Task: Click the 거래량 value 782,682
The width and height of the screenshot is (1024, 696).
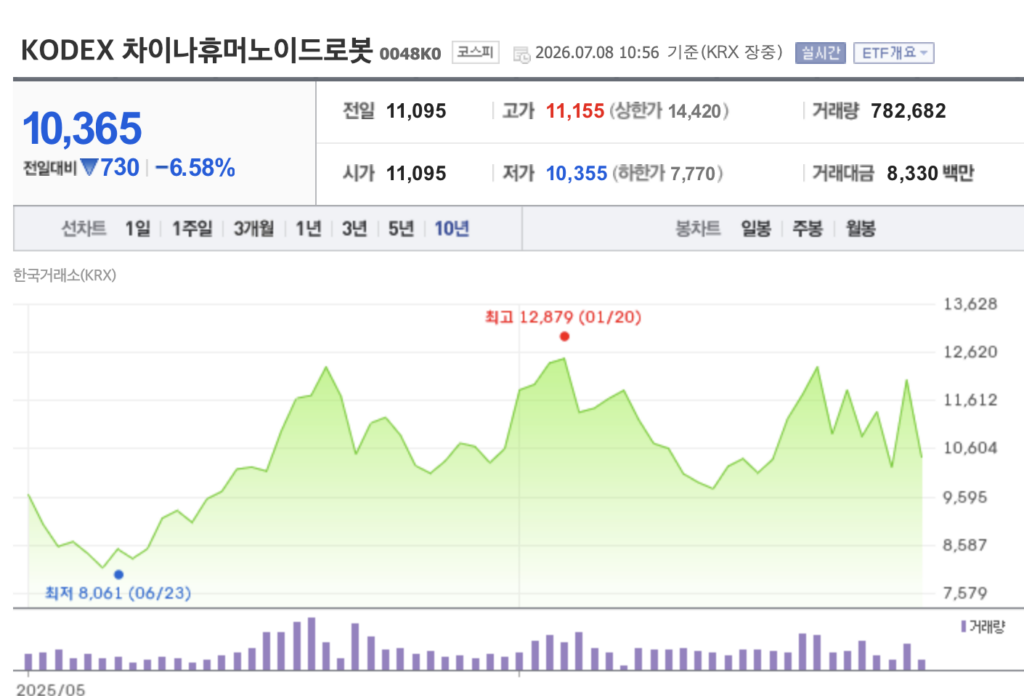Action: pyautogui.click(x=908, y=111)
